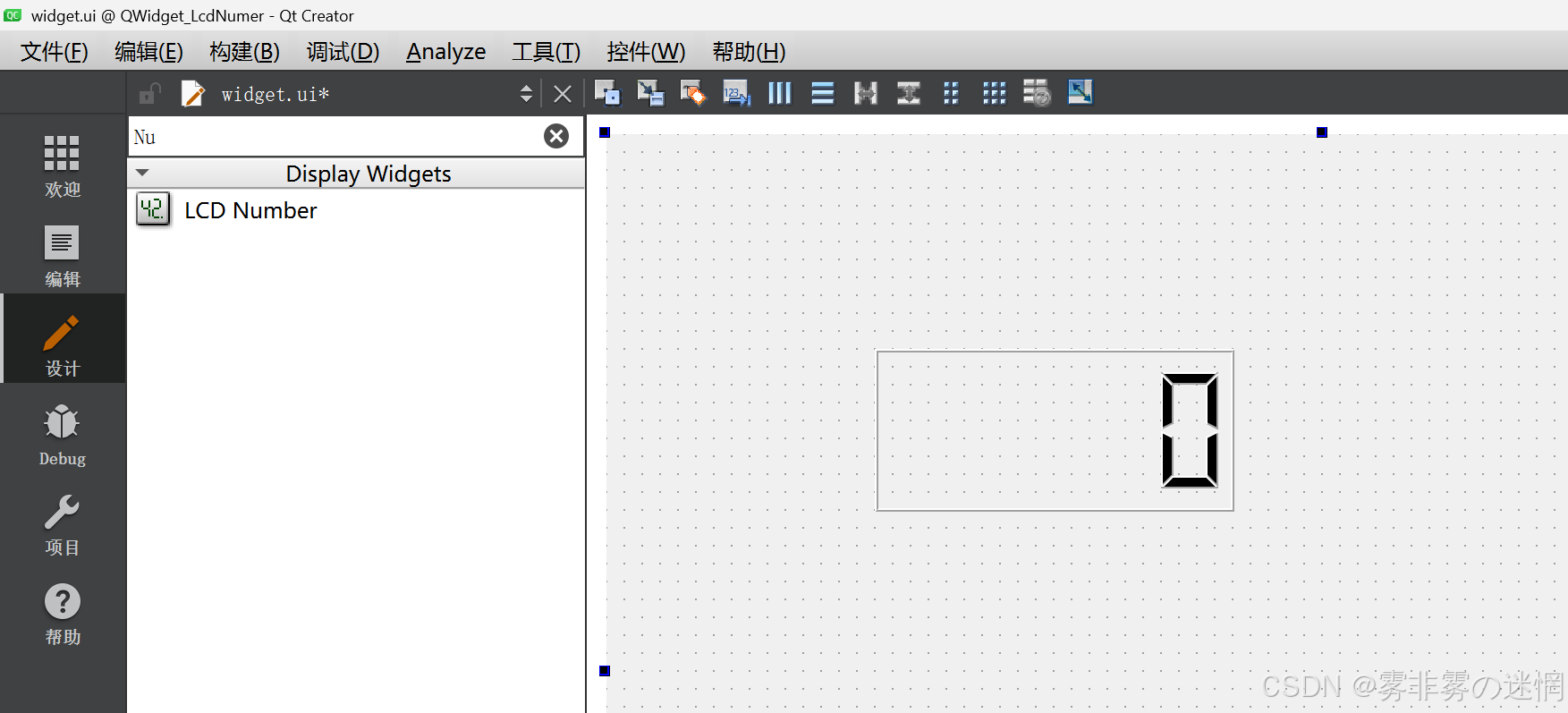Apply form layout

pos(951,92)
